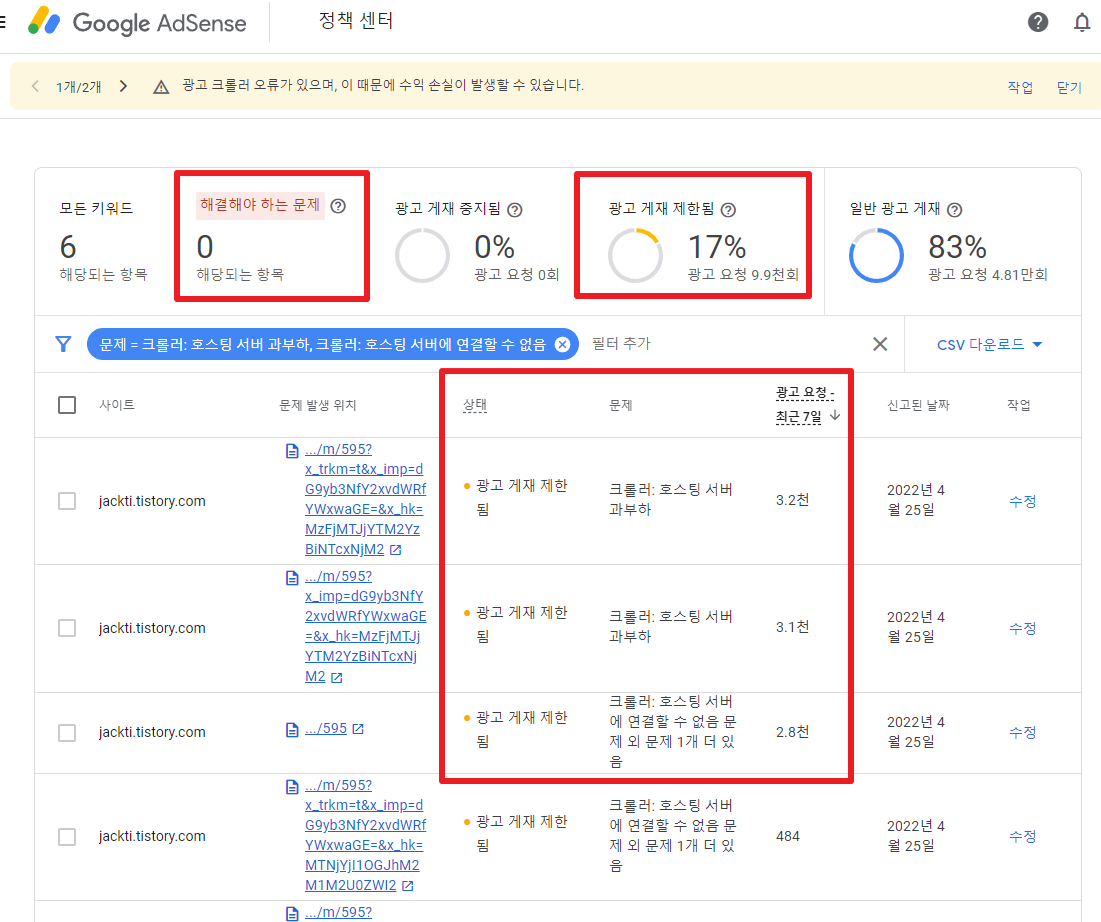The width and height of the screenshot is (1101, 922).
Task: Open the .../595 URL link
Action: (x=326, y=729)
